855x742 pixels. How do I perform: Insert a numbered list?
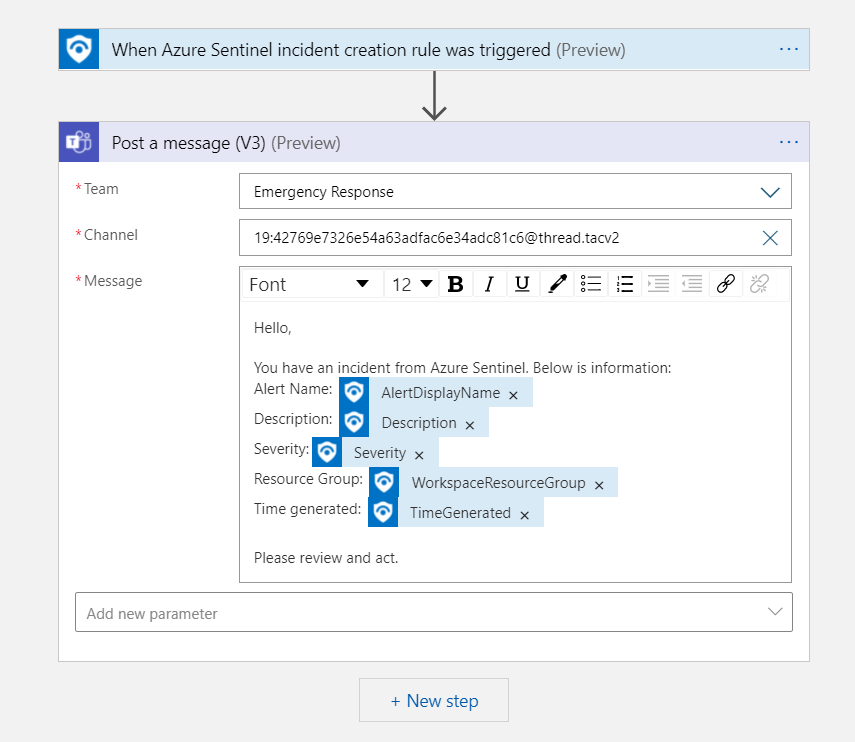click(625, 285)
